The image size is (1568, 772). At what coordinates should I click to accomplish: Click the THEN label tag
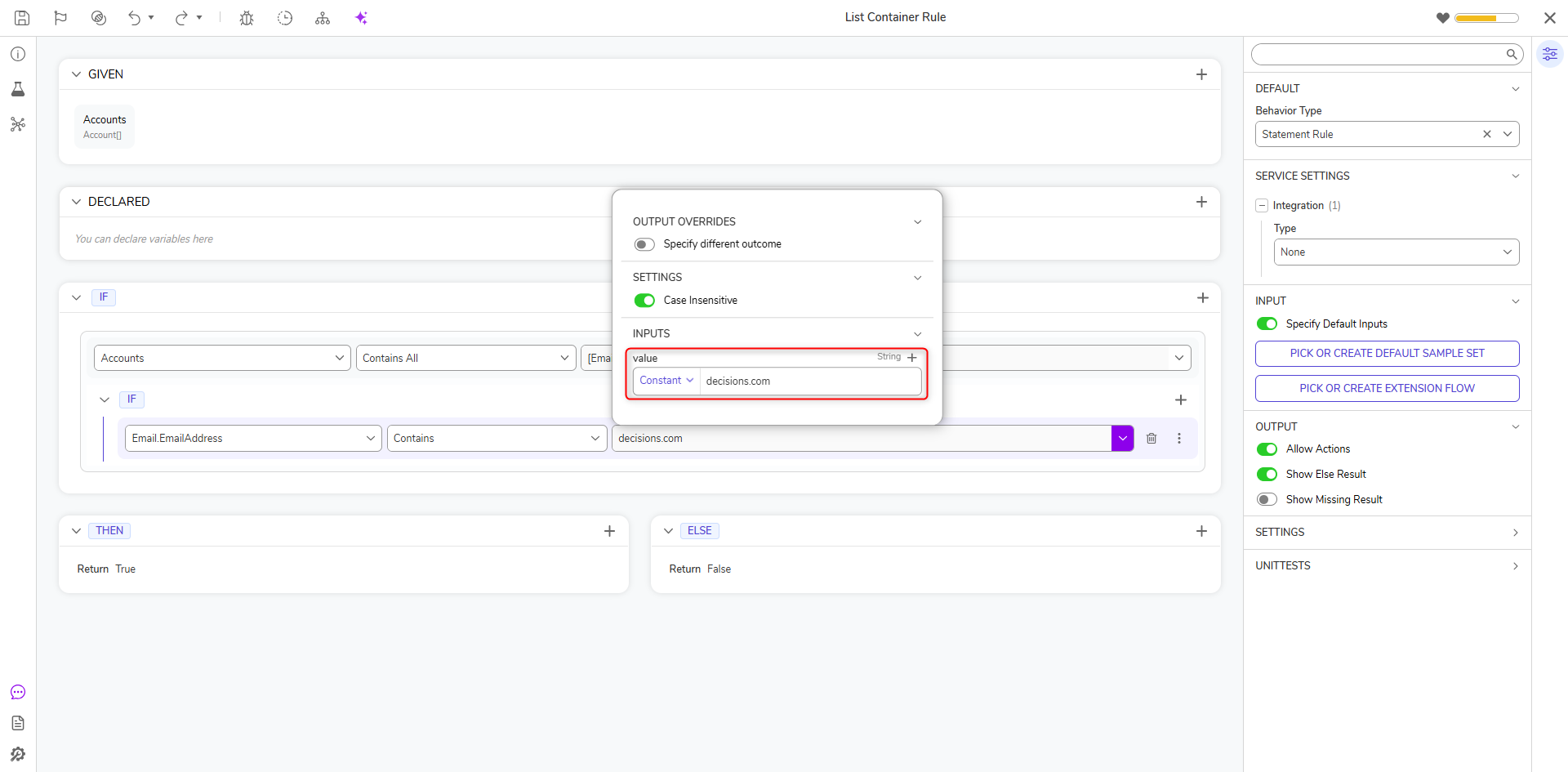pyautogui.click(x=109, y=531)
